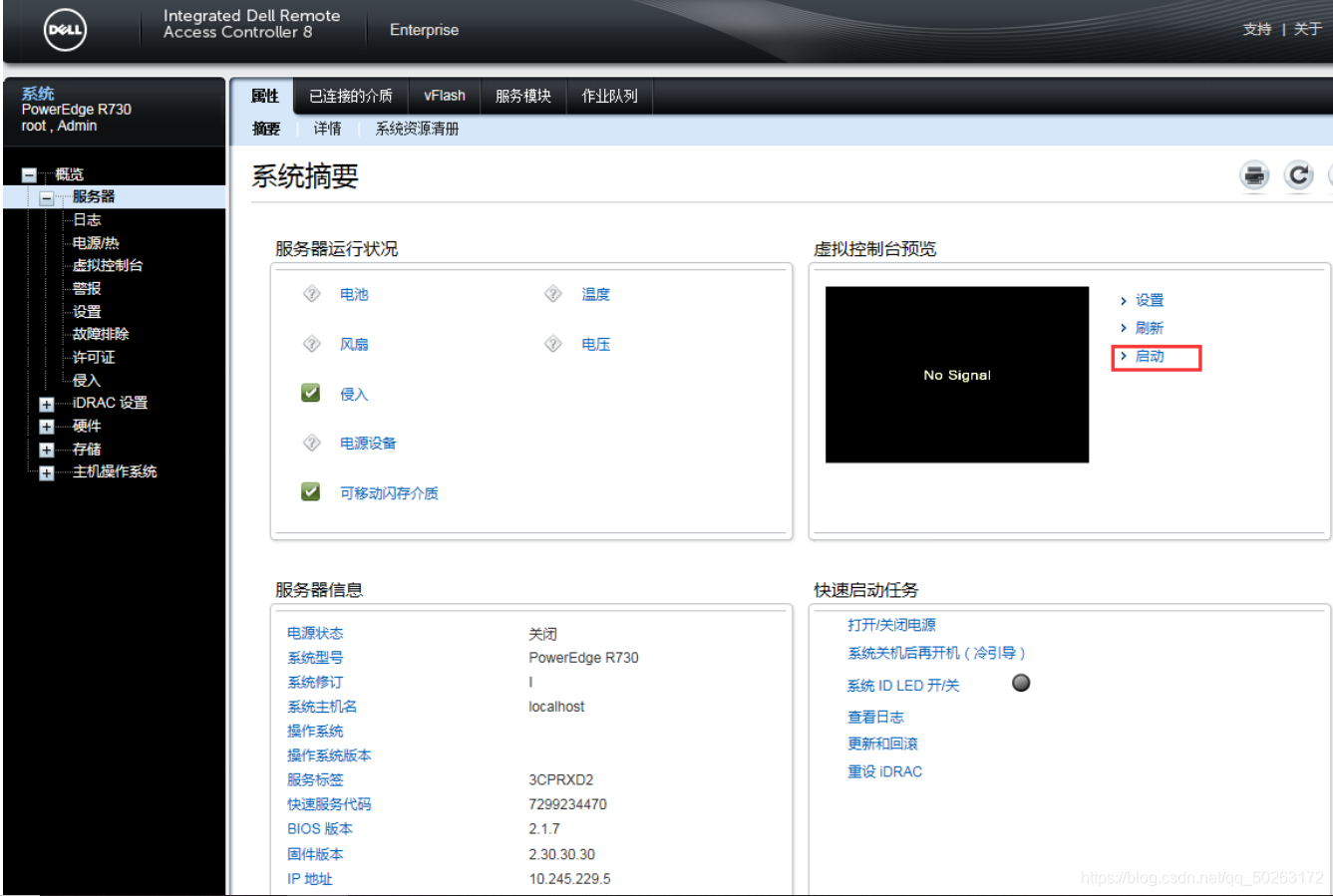Open 故障排除 in the sidebar tree
Viewport: 1333px width, 896px height.
point(101,334)
